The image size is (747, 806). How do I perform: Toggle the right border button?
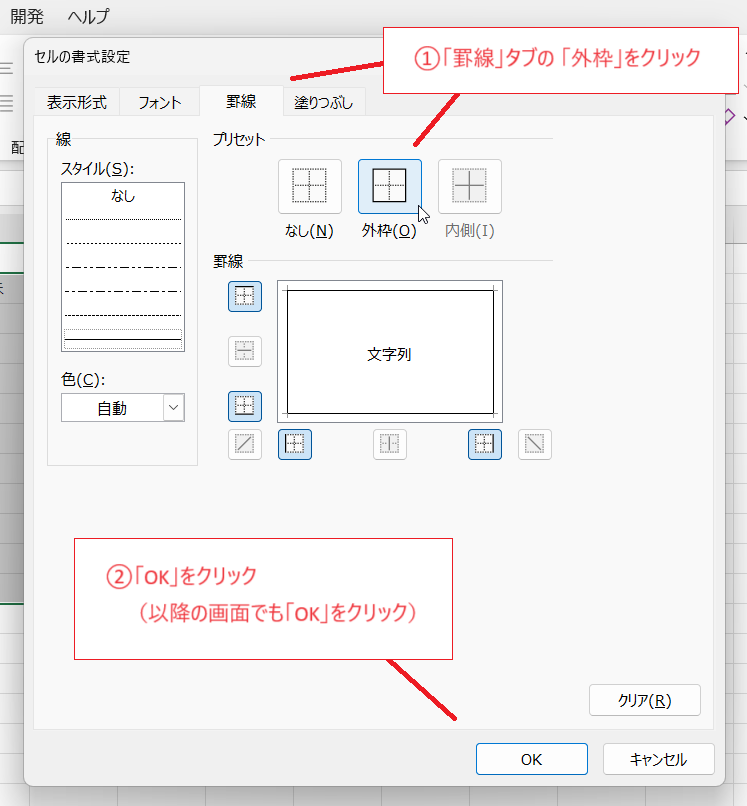click(x=485, y=444)
